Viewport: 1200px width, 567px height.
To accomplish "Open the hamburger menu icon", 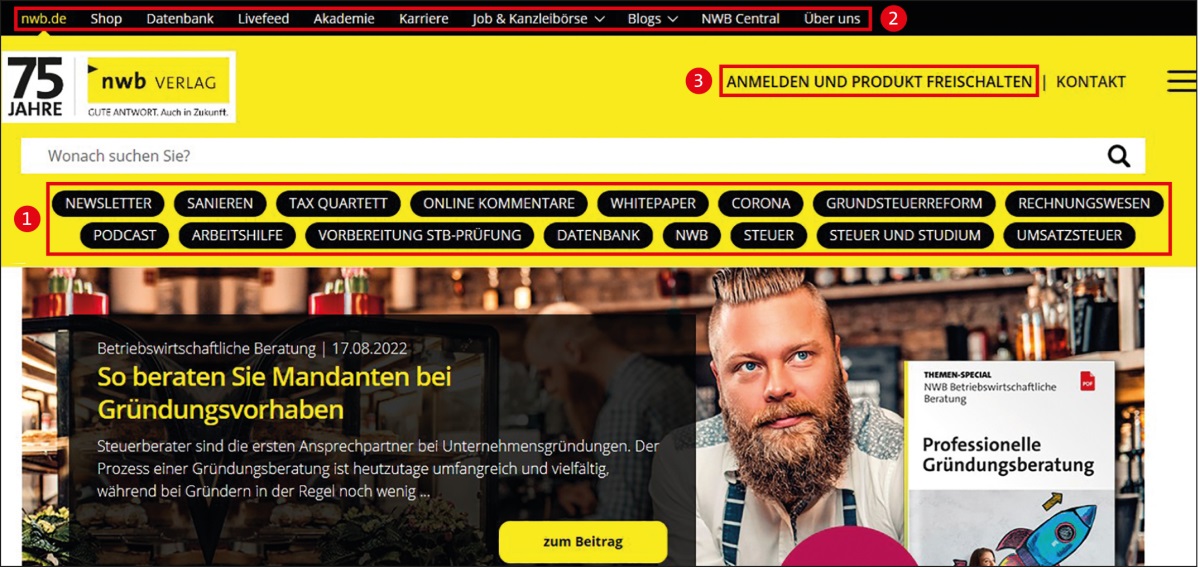I will (1181, 82).
